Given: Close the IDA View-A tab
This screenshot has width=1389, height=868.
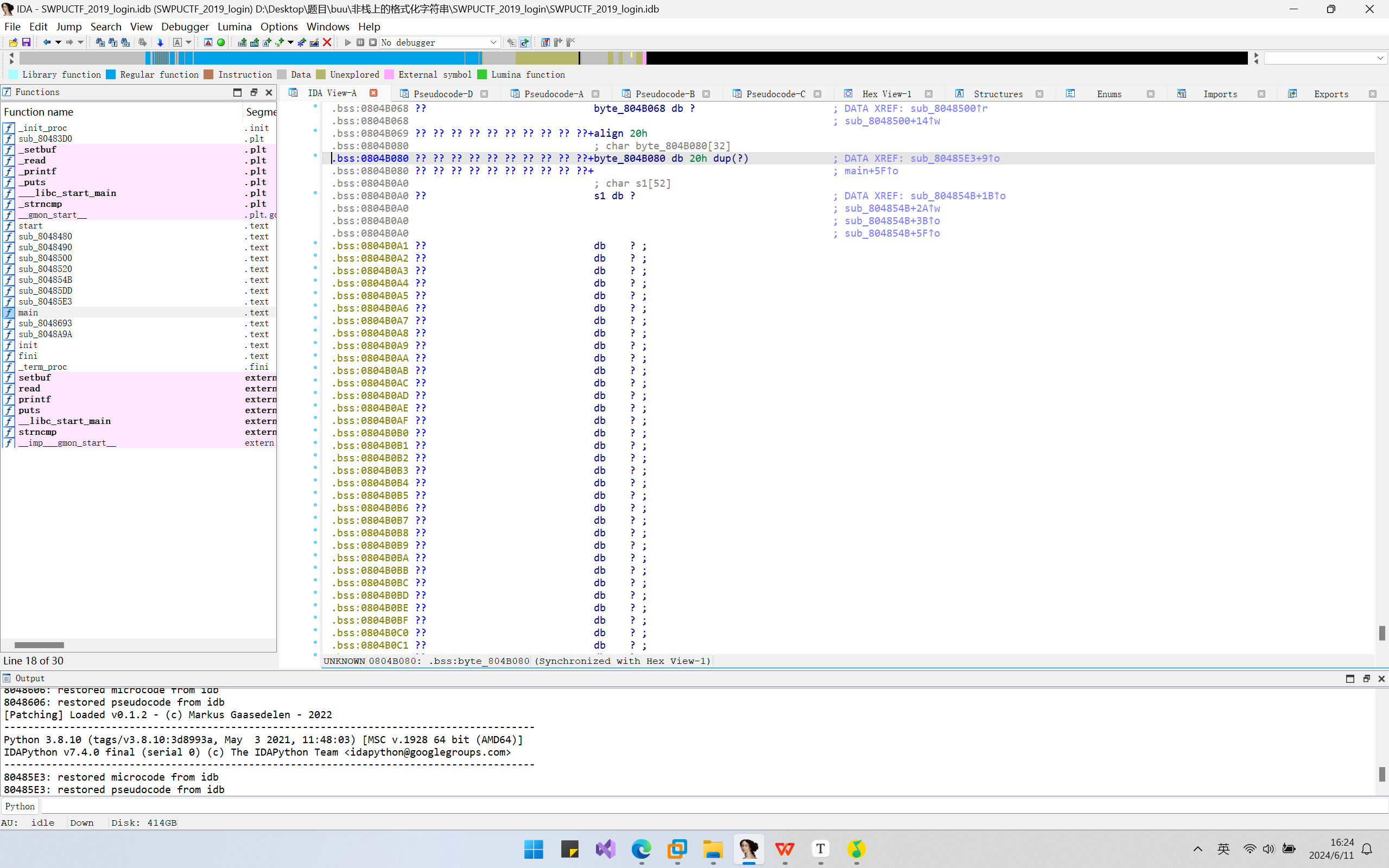Looking at the screenshot, I should click(x=373, y=93).
